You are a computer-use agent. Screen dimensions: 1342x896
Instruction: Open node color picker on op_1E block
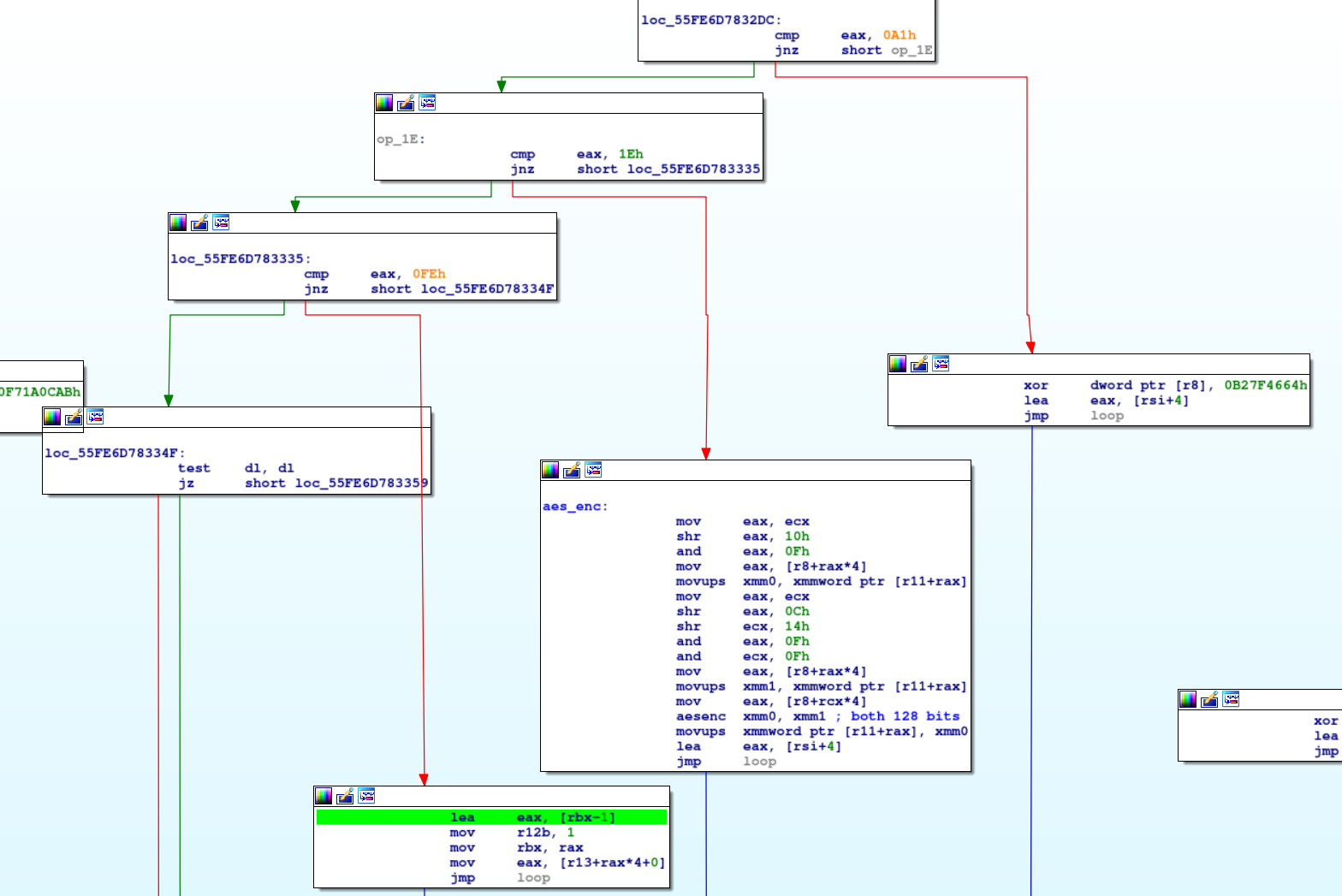384,103
